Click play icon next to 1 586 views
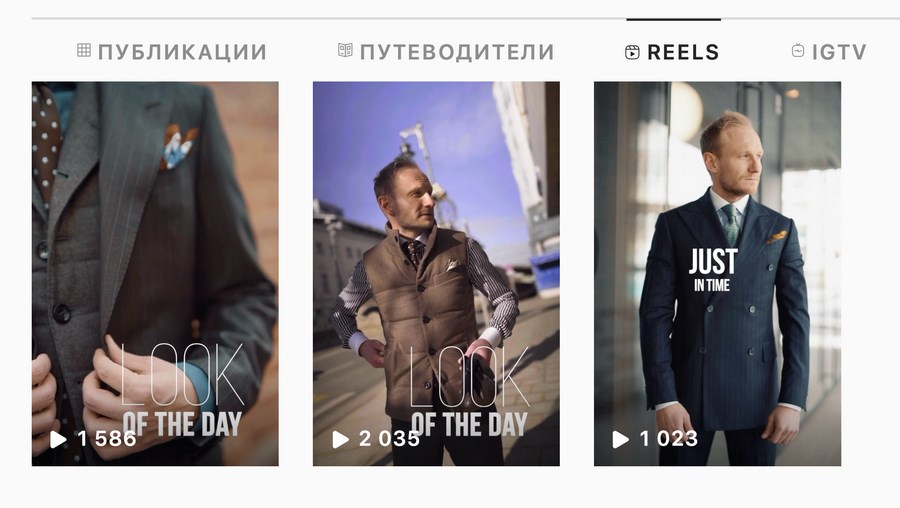 click(58, 439)
